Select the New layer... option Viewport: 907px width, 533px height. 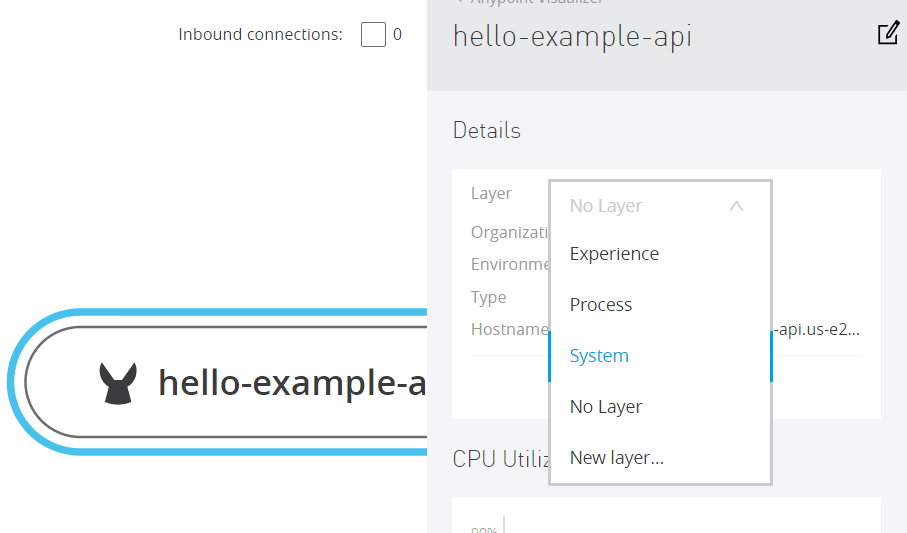[x=660, y=457]
